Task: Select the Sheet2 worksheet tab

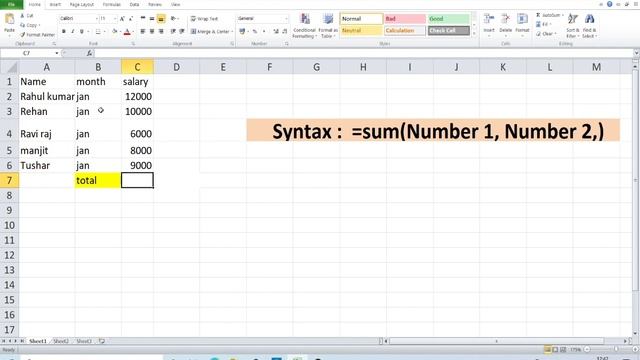Action: 61,341
